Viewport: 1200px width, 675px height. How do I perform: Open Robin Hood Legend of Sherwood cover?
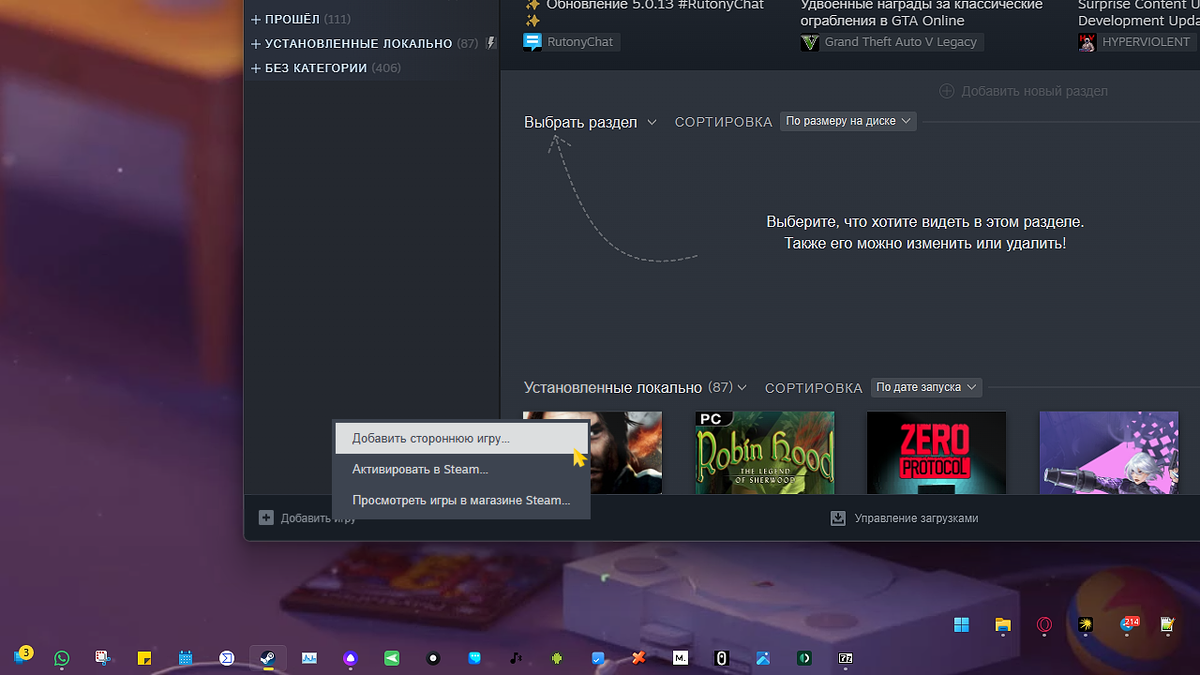pyautogui.click(x=765, y=452)
